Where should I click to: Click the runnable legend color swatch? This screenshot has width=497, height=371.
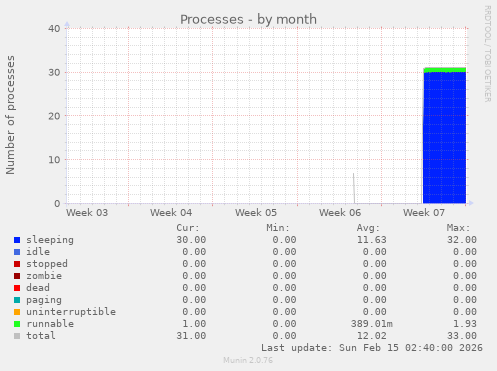(x=17, y=324)
